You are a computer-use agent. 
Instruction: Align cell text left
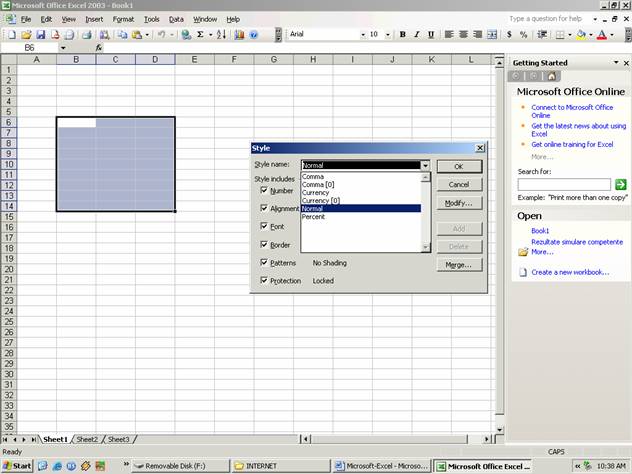[x=449, y=35]
